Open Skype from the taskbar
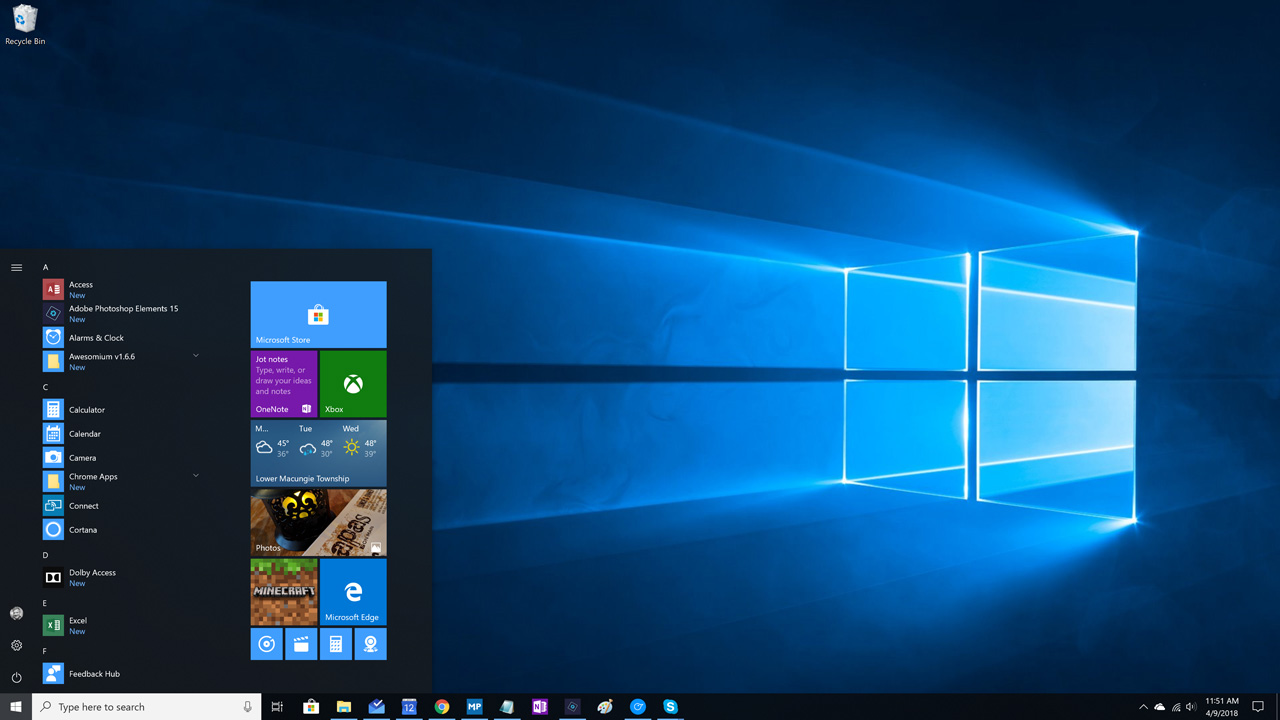The height and width of the screenshot is (720, 1280). pyautogui.click(x=670, y=707)
